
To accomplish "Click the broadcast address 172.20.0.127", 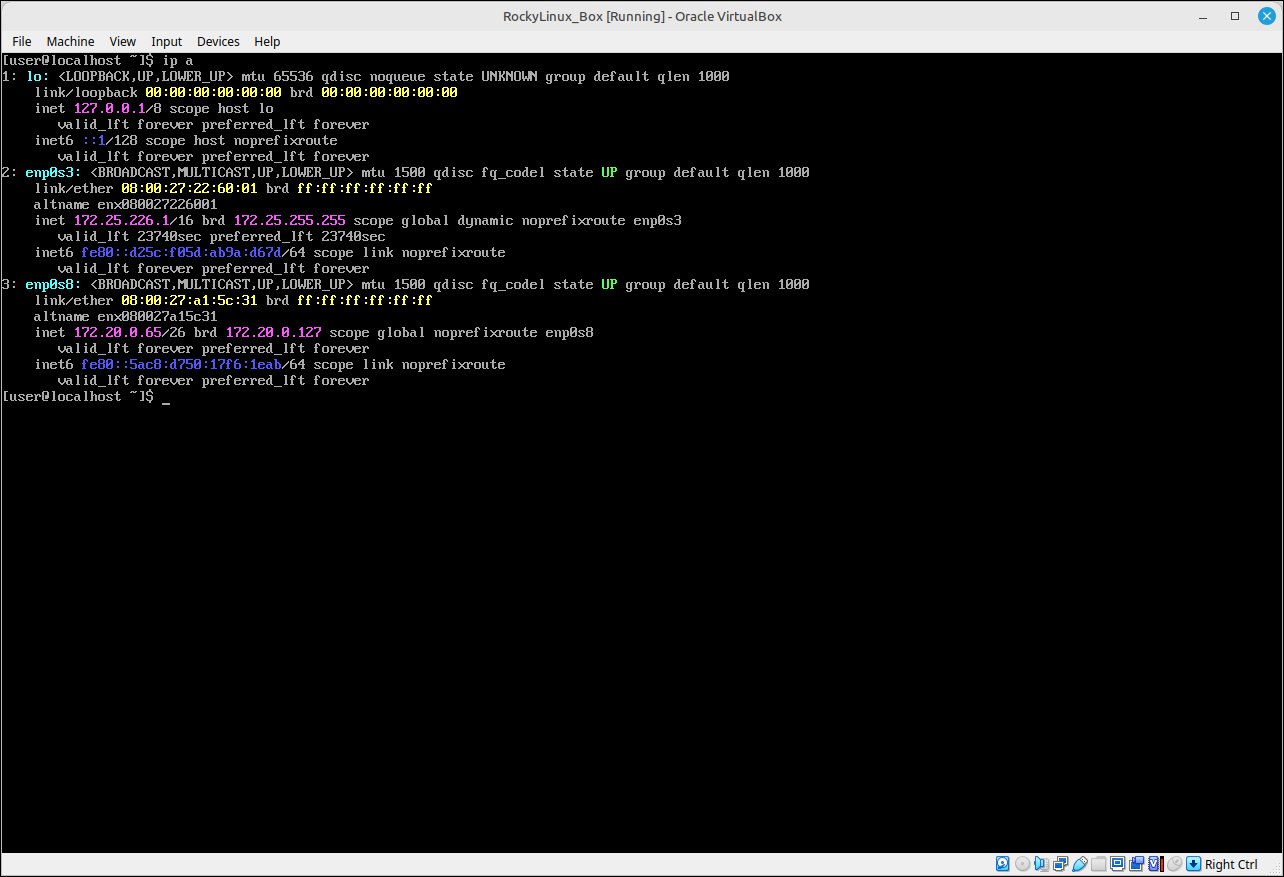I will click(274, 332).
